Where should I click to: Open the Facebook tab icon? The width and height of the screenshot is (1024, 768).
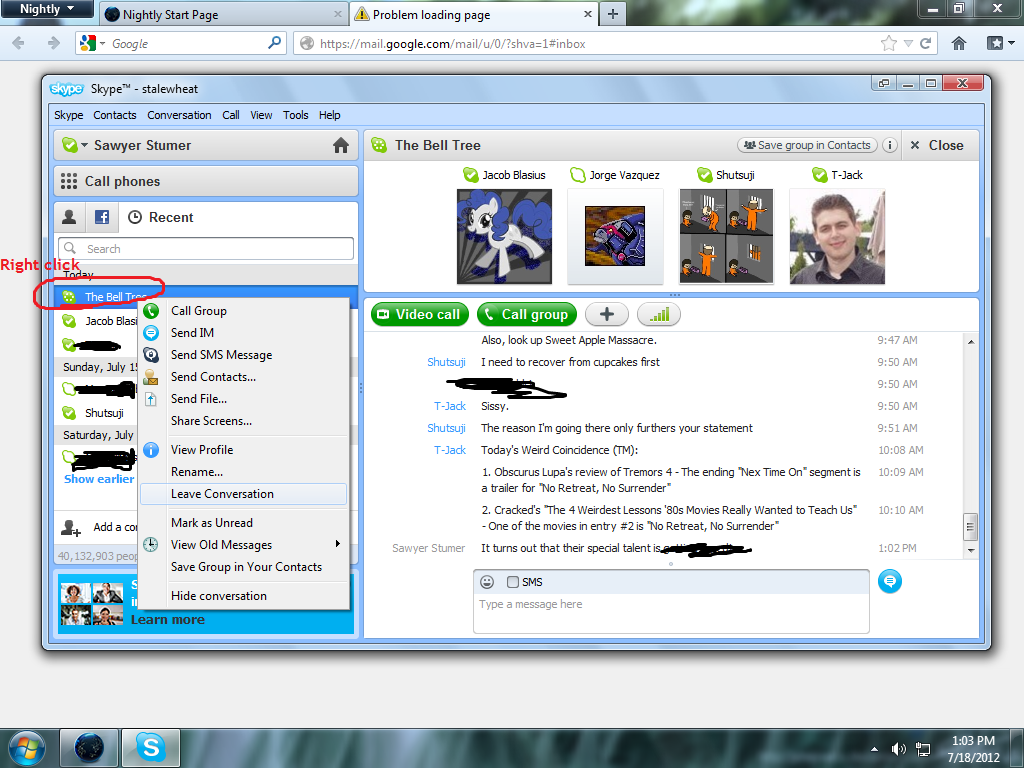102,217
